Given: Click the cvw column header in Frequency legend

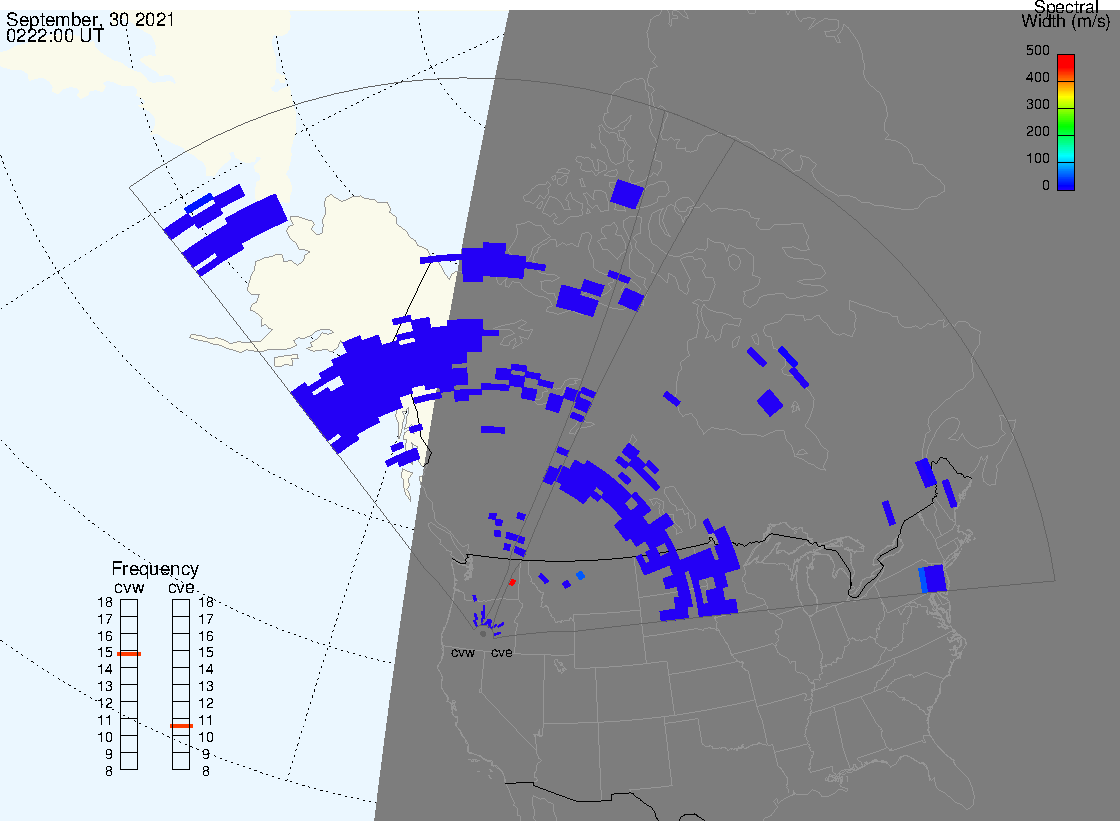Looking at the screenshot, I should coord(130,587).
